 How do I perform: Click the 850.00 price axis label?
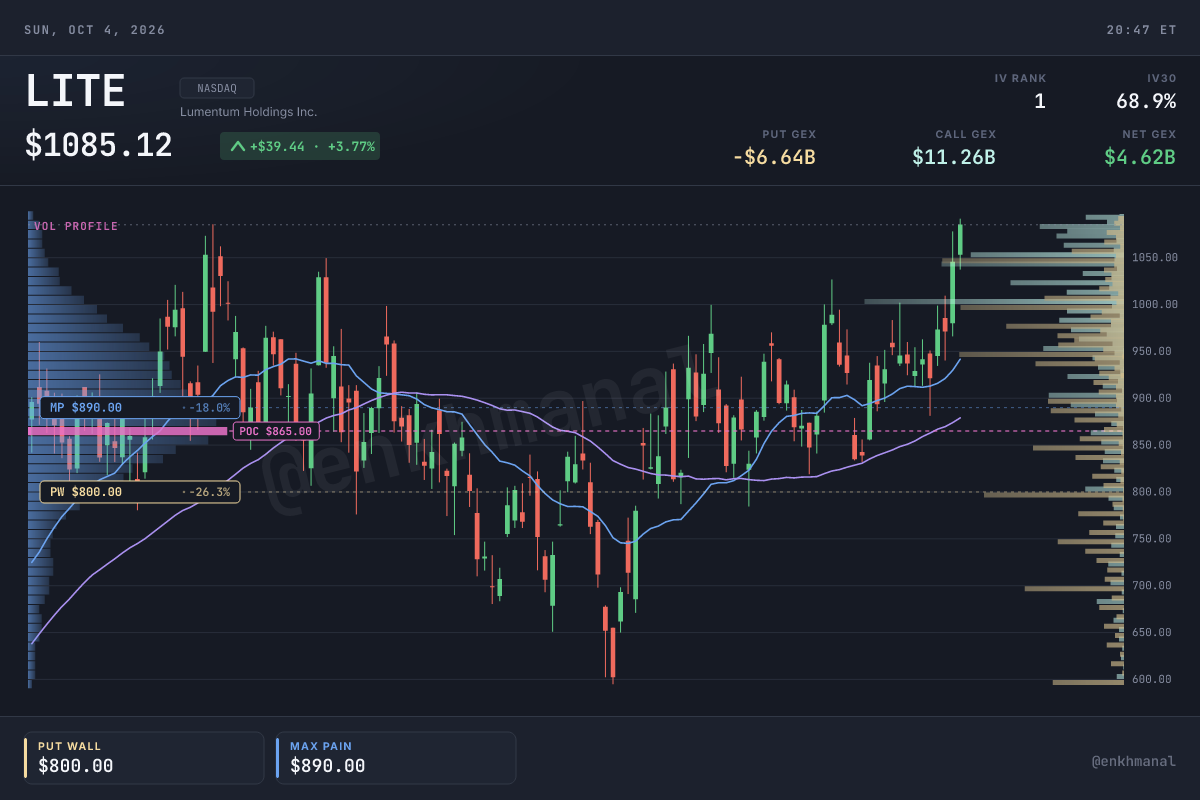[1152, 445]
